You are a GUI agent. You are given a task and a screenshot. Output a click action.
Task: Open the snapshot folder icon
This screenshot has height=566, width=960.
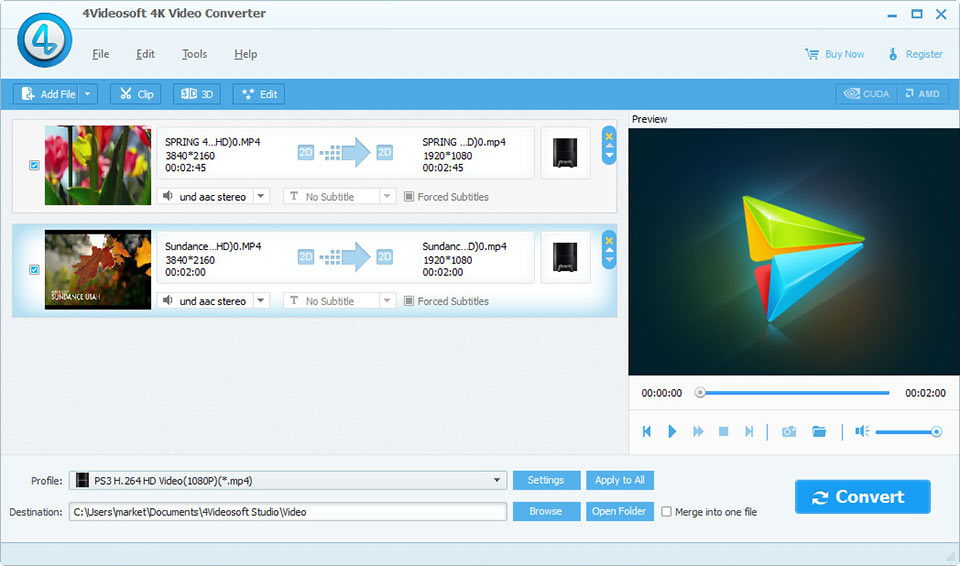click(819, 431)
